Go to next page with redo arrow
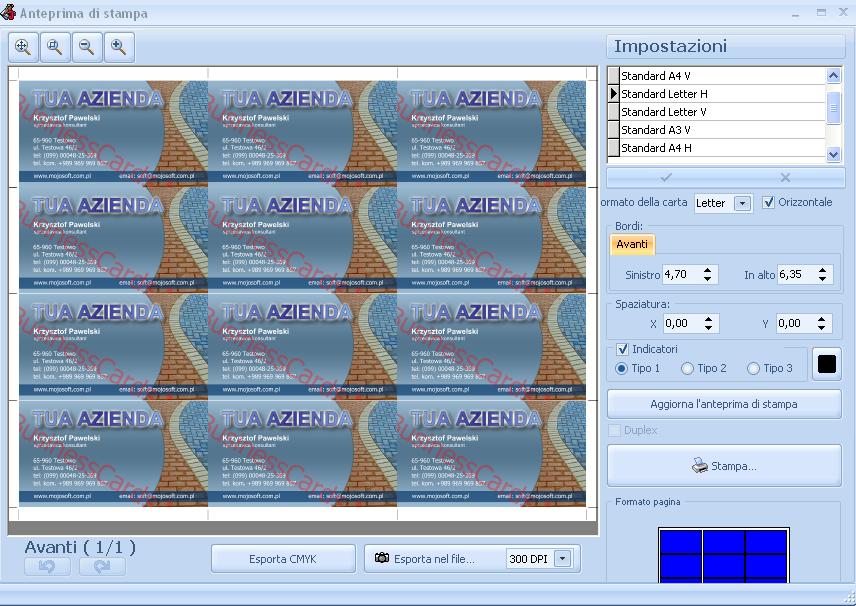Screen dimensions: 856x606 tap(102, 567)
